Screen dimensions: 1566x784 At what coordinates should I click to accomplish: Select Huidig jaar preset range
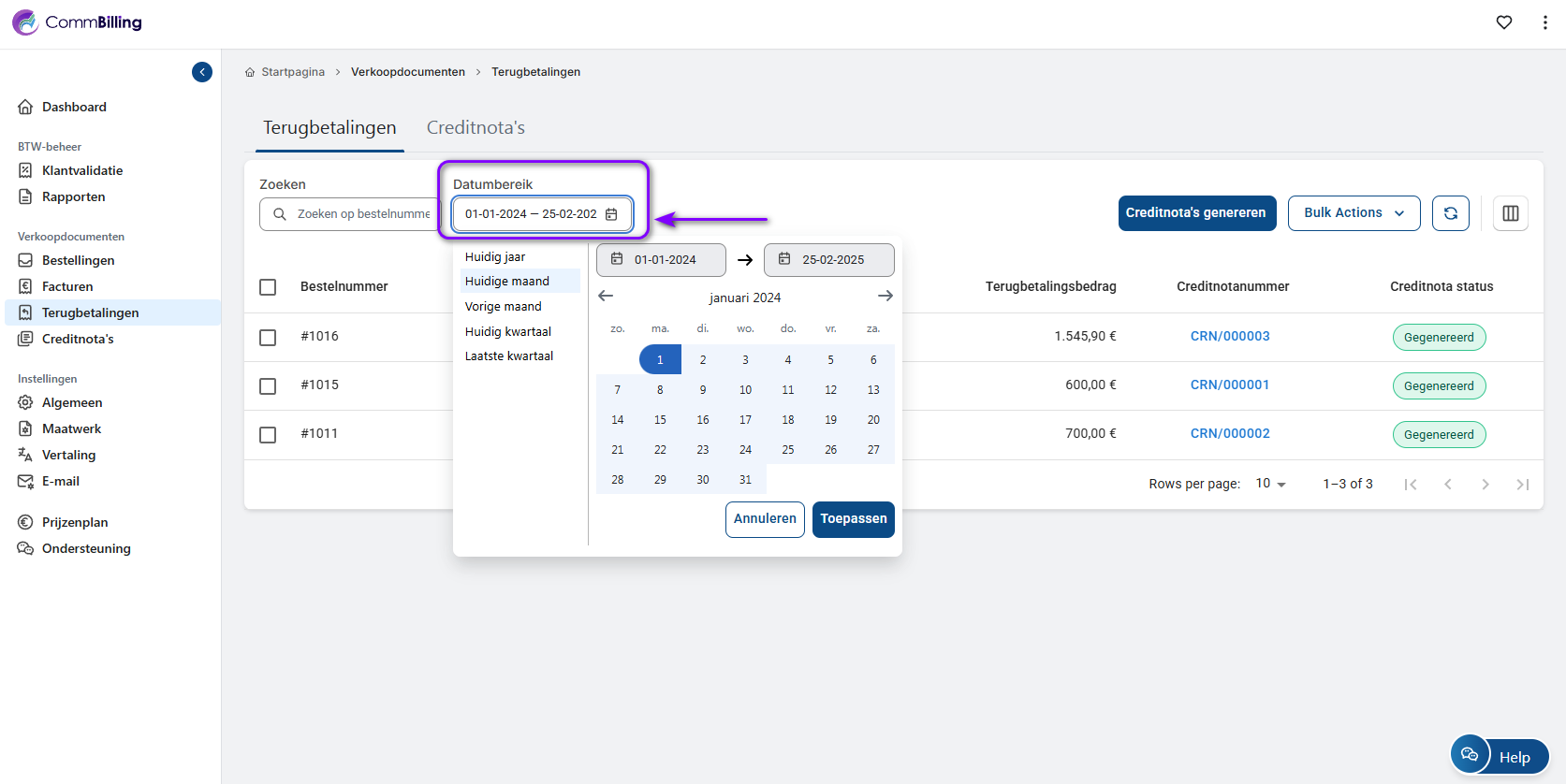pyautogui.click(x=495, y=257)
